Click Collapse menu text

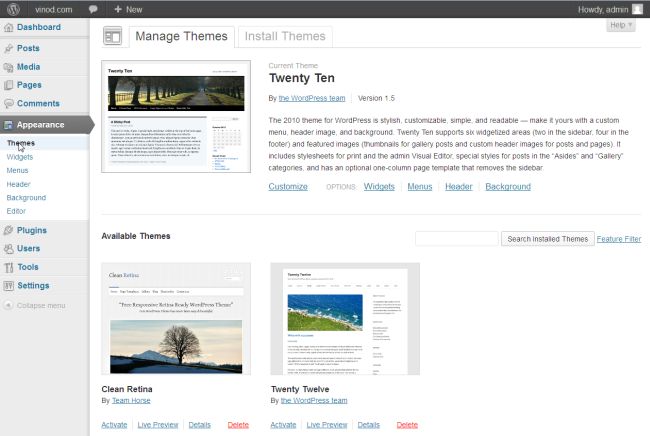[x=41, y=306]
